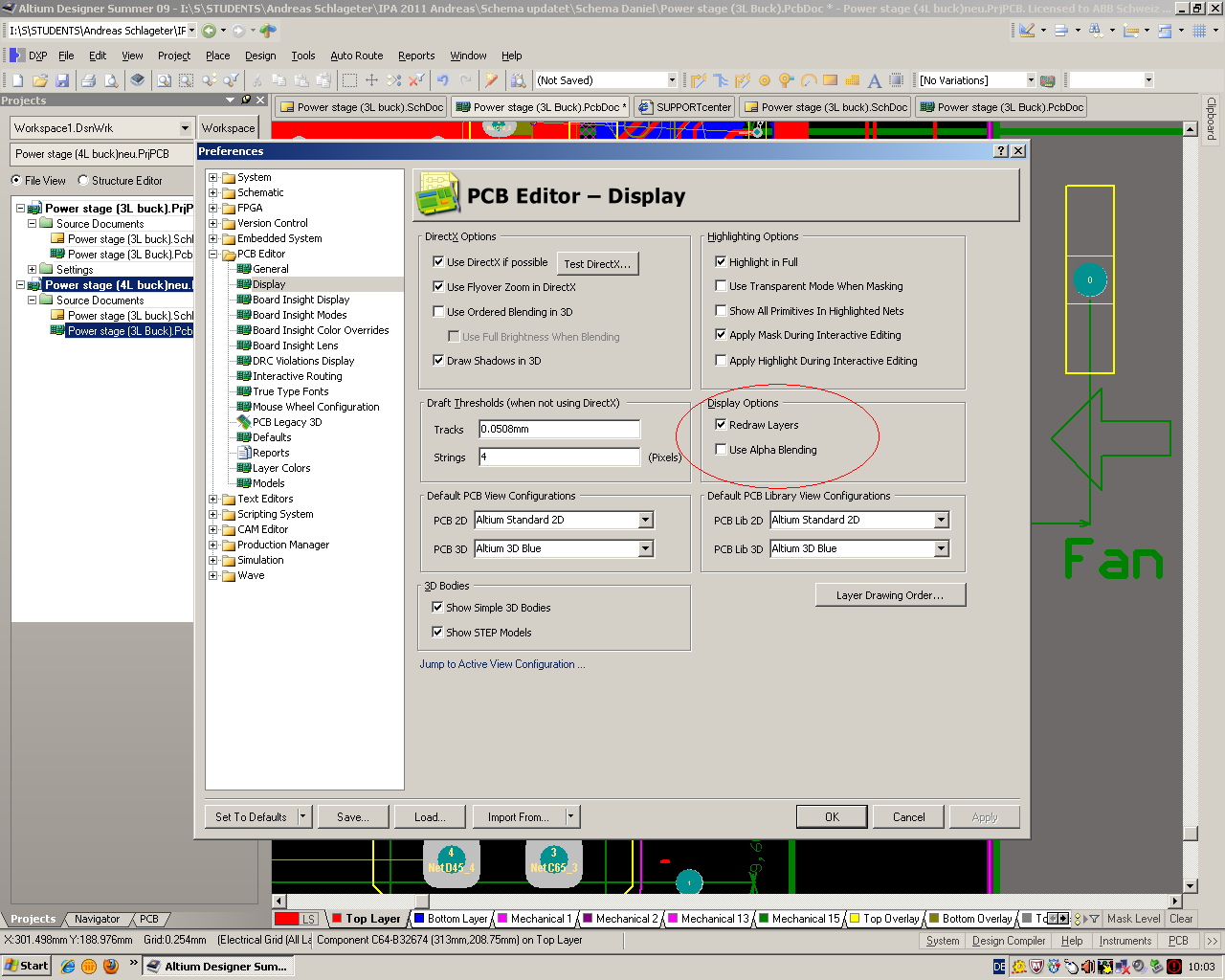The image size is (1225, 980).
Task: Enable the Use Alpha Blending checkbox
Action: 721,450
